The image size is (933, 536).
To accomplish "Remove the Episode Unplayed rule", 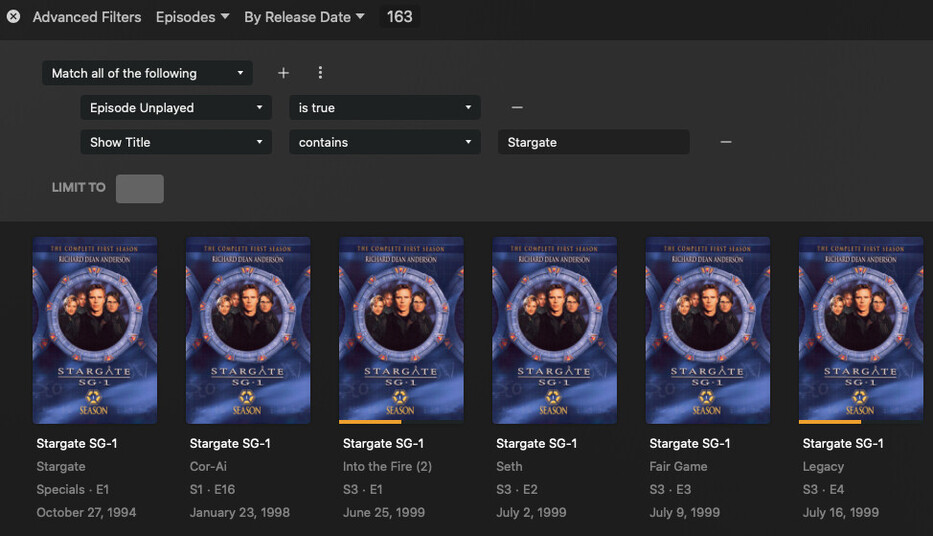I will [517, 108].
